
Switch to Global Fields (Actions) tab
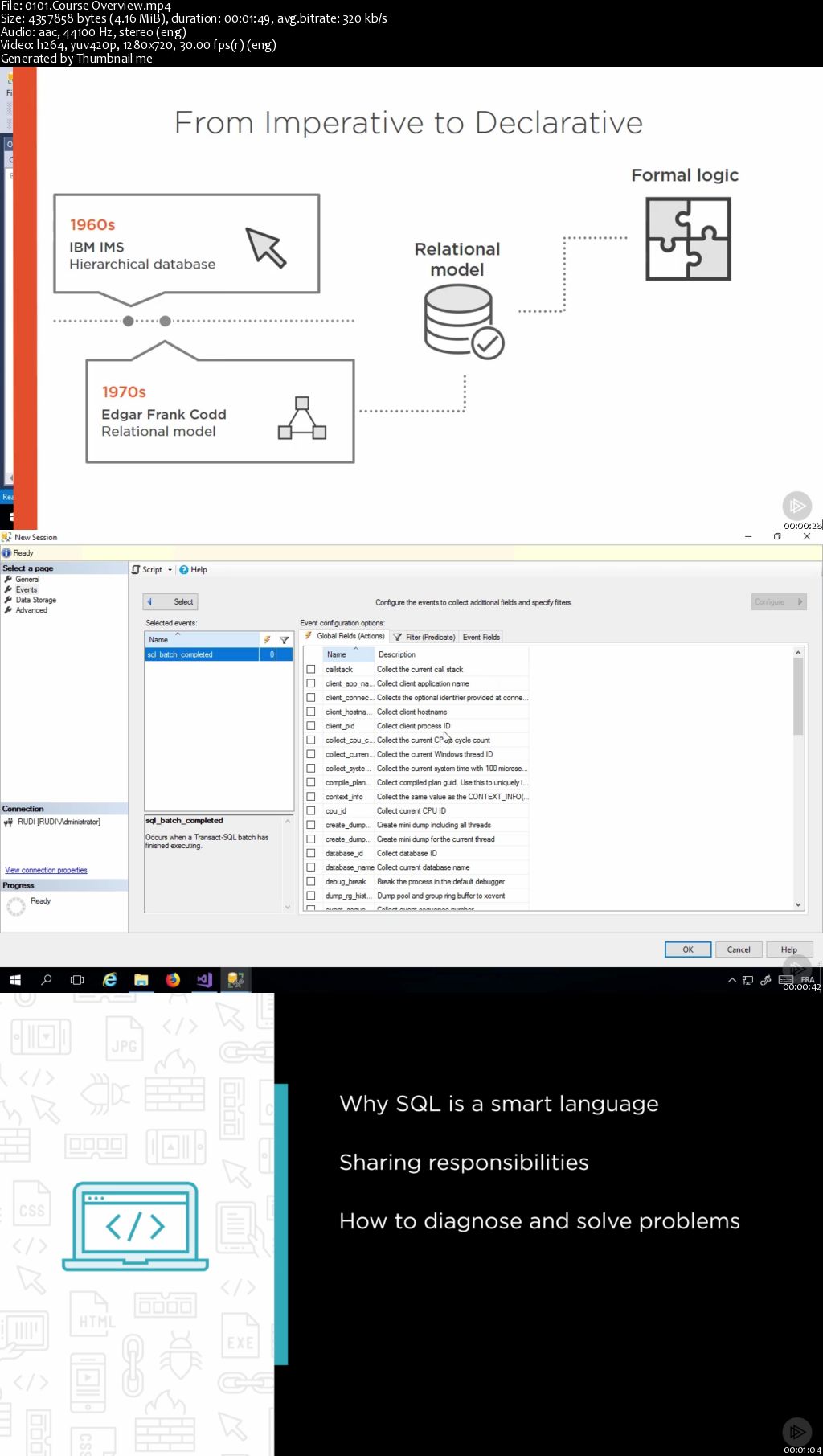pos(345,636)
